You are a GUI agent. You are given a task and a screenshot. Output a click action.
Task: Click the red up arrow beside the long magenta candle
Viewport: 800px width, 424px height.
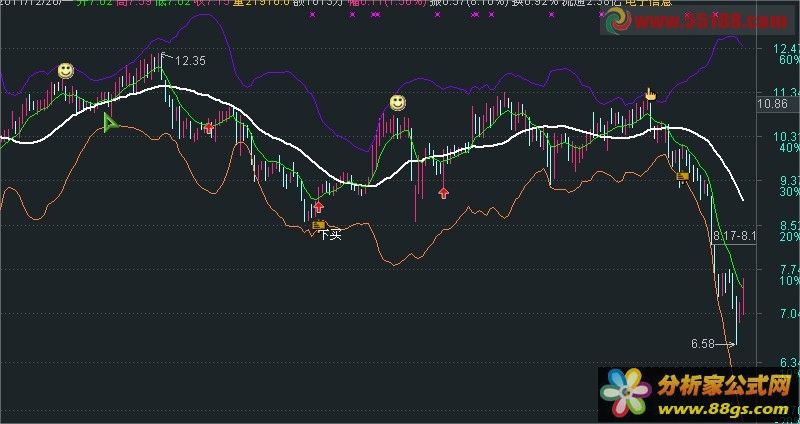tap(443, 192)
